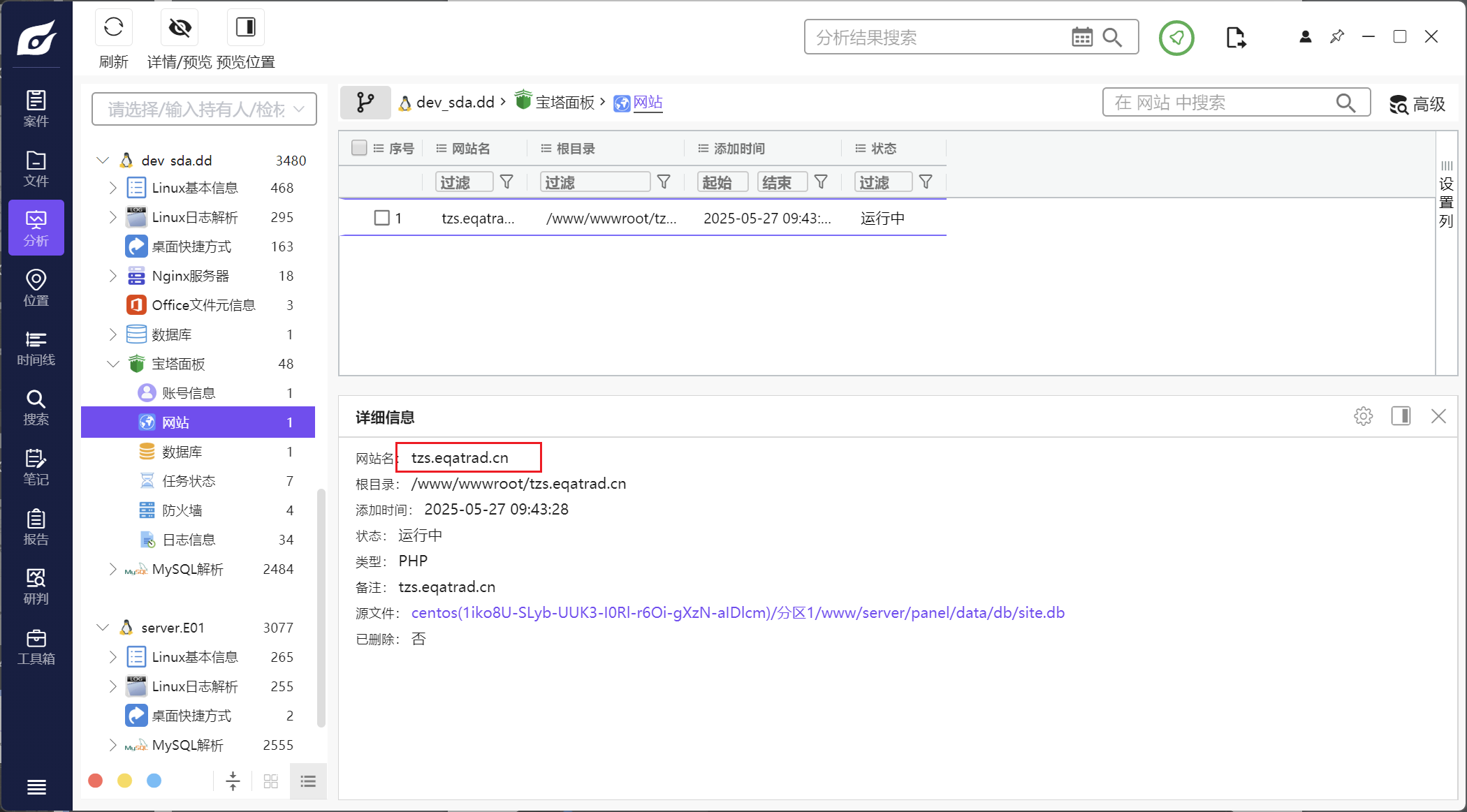Click the refresh icon in toolbar
This screenshot has height=812, width=1467.
pyautogui.click(x=113, y=28)
